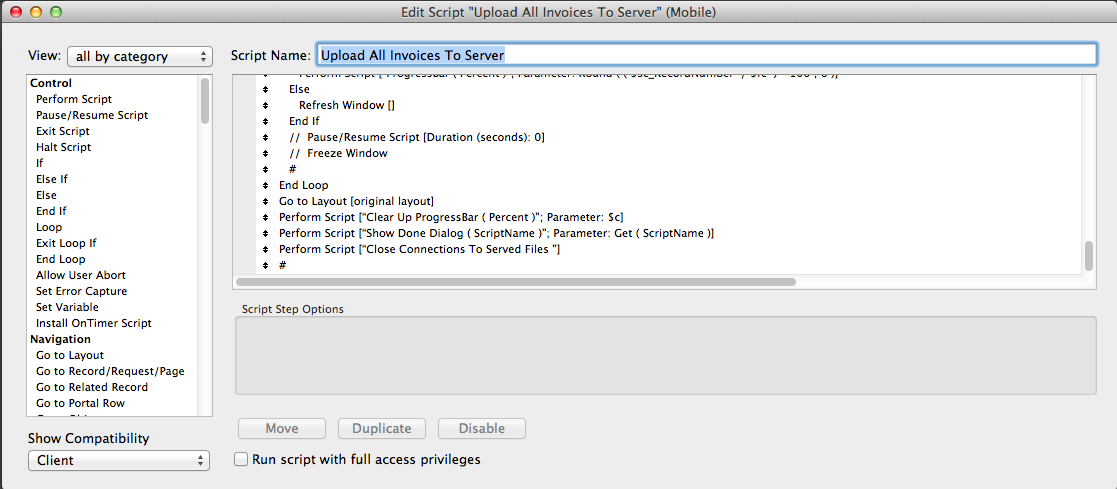
Task: Click drag handle beside Show Done Dialog step
Action: click(x=265, y=233)
